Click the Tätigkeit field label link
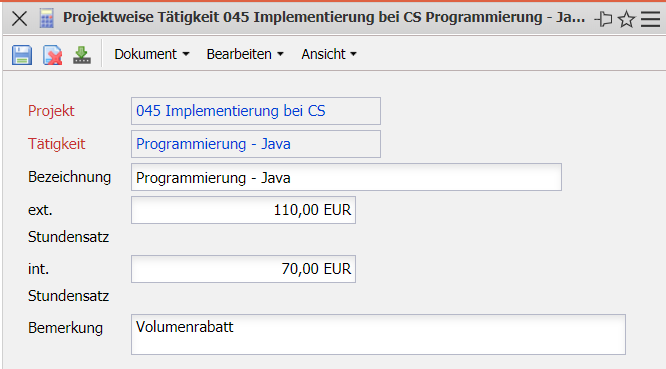666x369 pixels. coord(56,144)
